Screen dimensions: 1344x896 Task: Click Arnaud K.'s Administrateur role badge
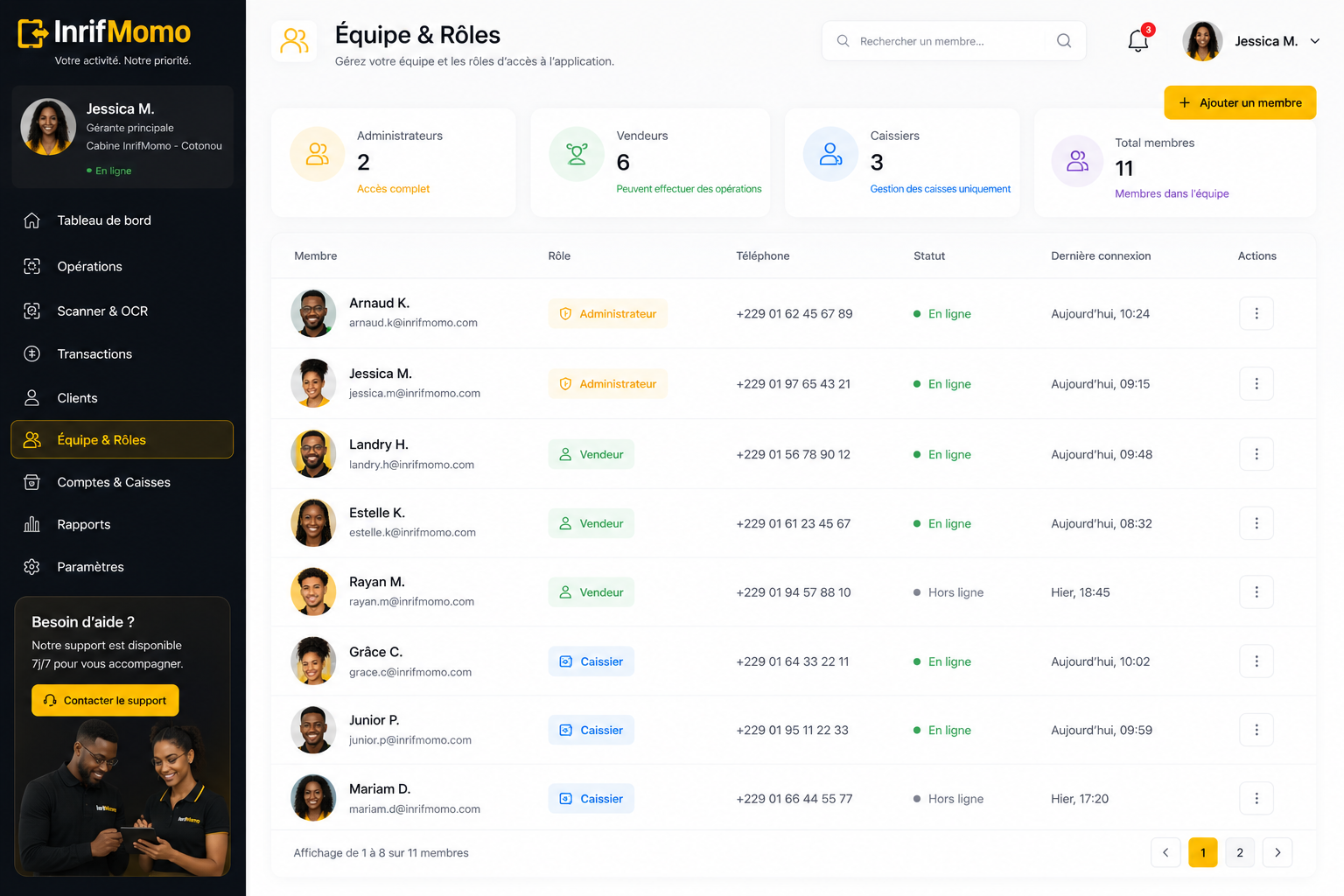click(608, 313)
